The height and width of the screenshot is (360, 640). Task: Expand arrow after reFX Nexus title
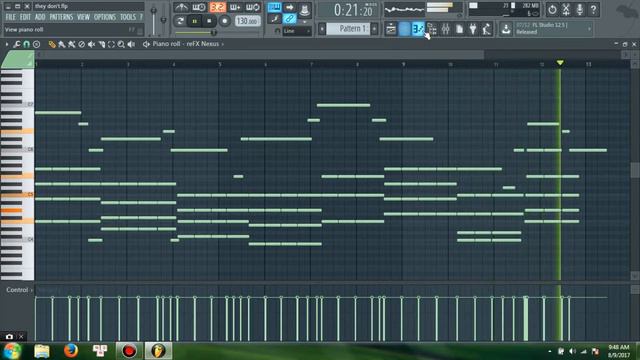tap(222, 44)
